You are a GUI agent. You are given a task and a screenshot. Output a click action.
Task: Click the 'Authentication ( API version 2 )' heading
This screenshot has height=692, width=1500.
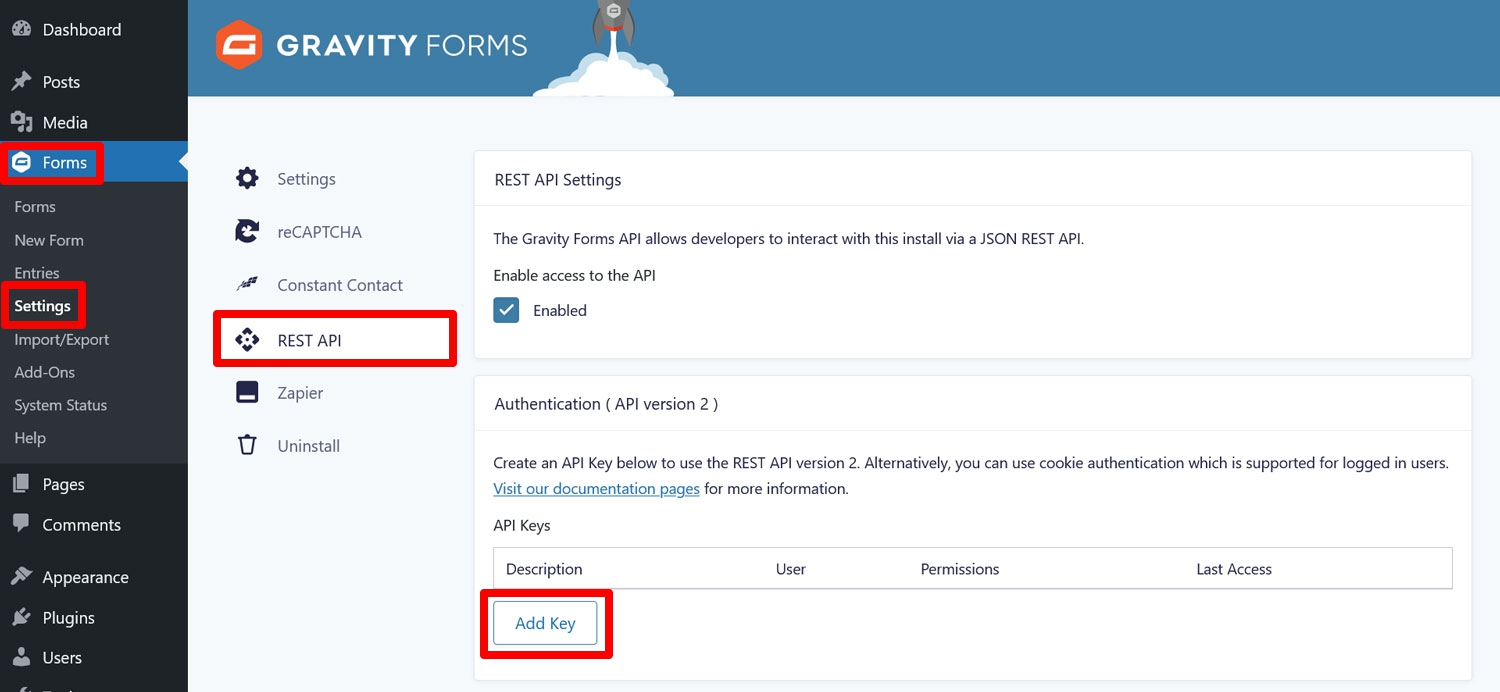pos(606,404)
